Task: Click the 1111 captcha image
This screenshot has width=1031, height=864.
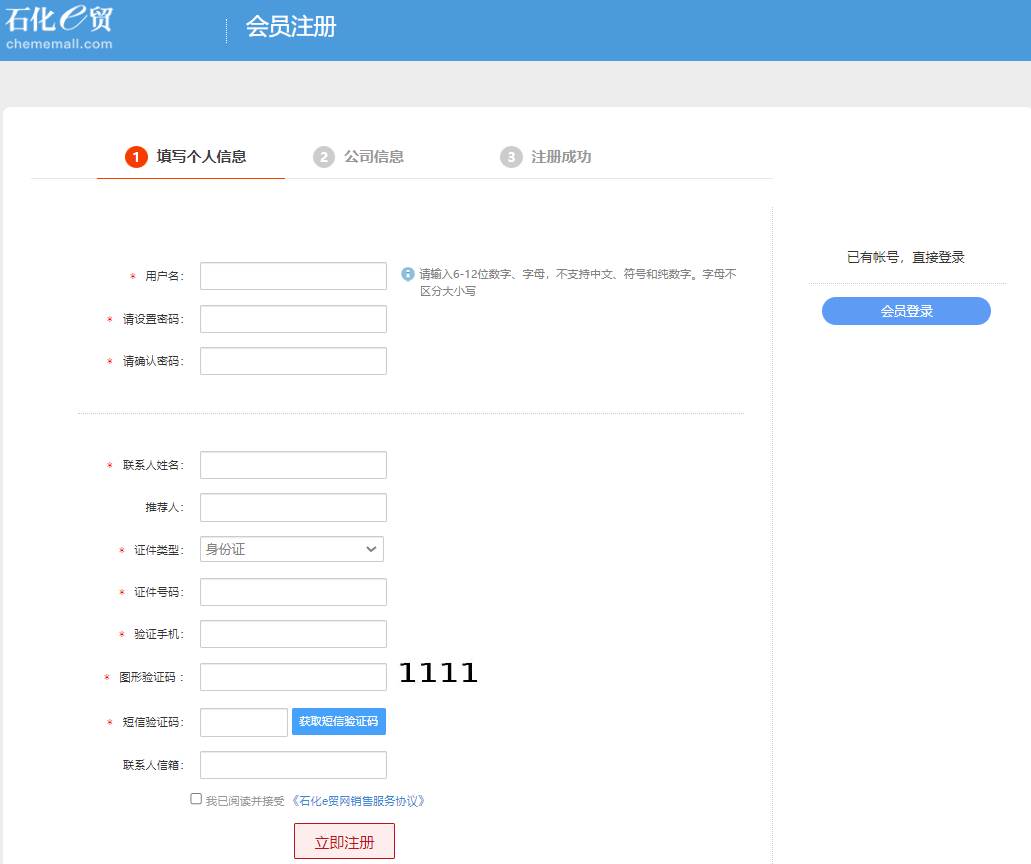Action: pos(439,674)
